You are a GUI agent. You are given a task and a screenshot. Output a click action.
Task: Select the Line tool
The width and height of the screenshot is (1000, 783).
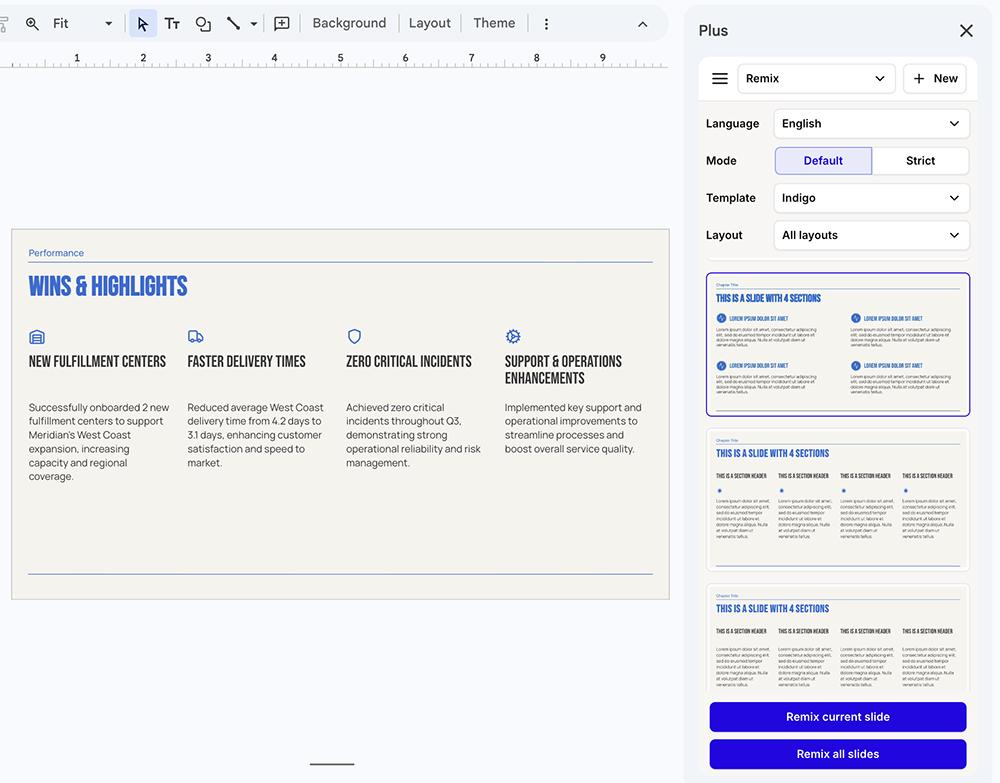pos(233,24)
